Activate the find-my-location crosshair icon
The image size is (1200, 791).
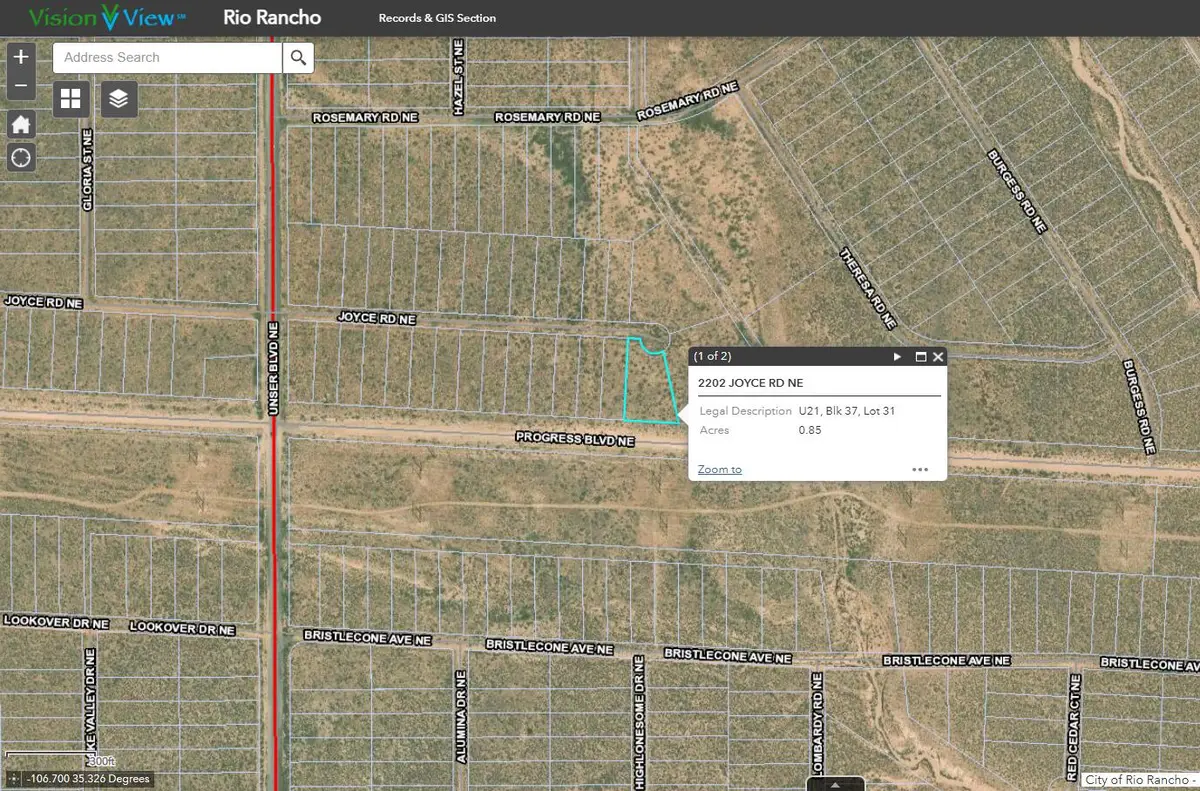[20, 157]
